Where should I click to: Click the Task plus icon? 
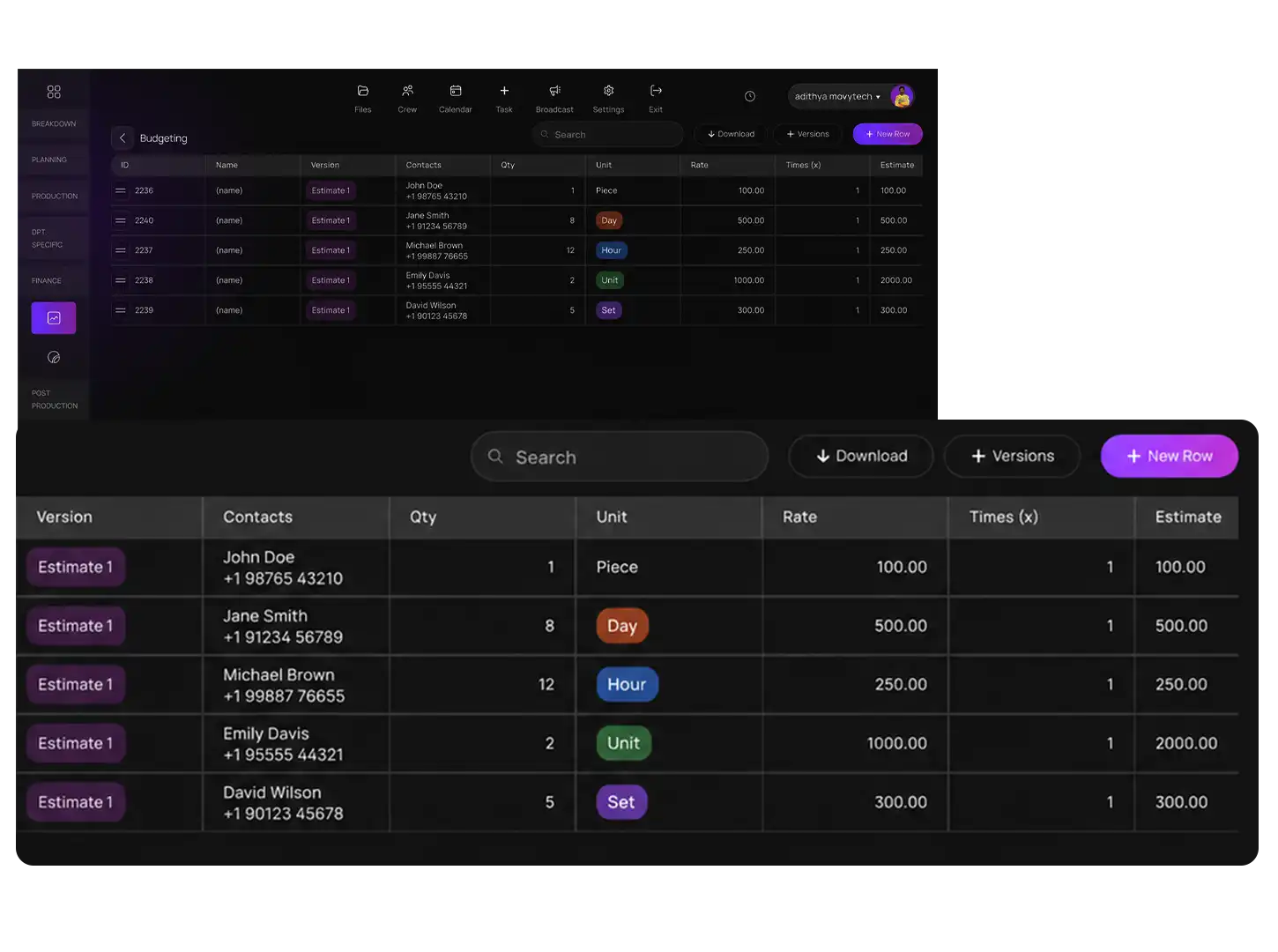(504, 91)
